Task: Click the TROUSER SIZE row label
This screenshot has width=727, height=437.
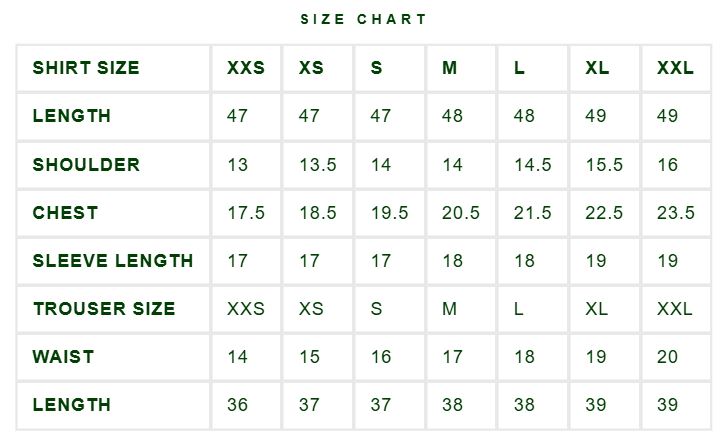Action: pos(104,309)
